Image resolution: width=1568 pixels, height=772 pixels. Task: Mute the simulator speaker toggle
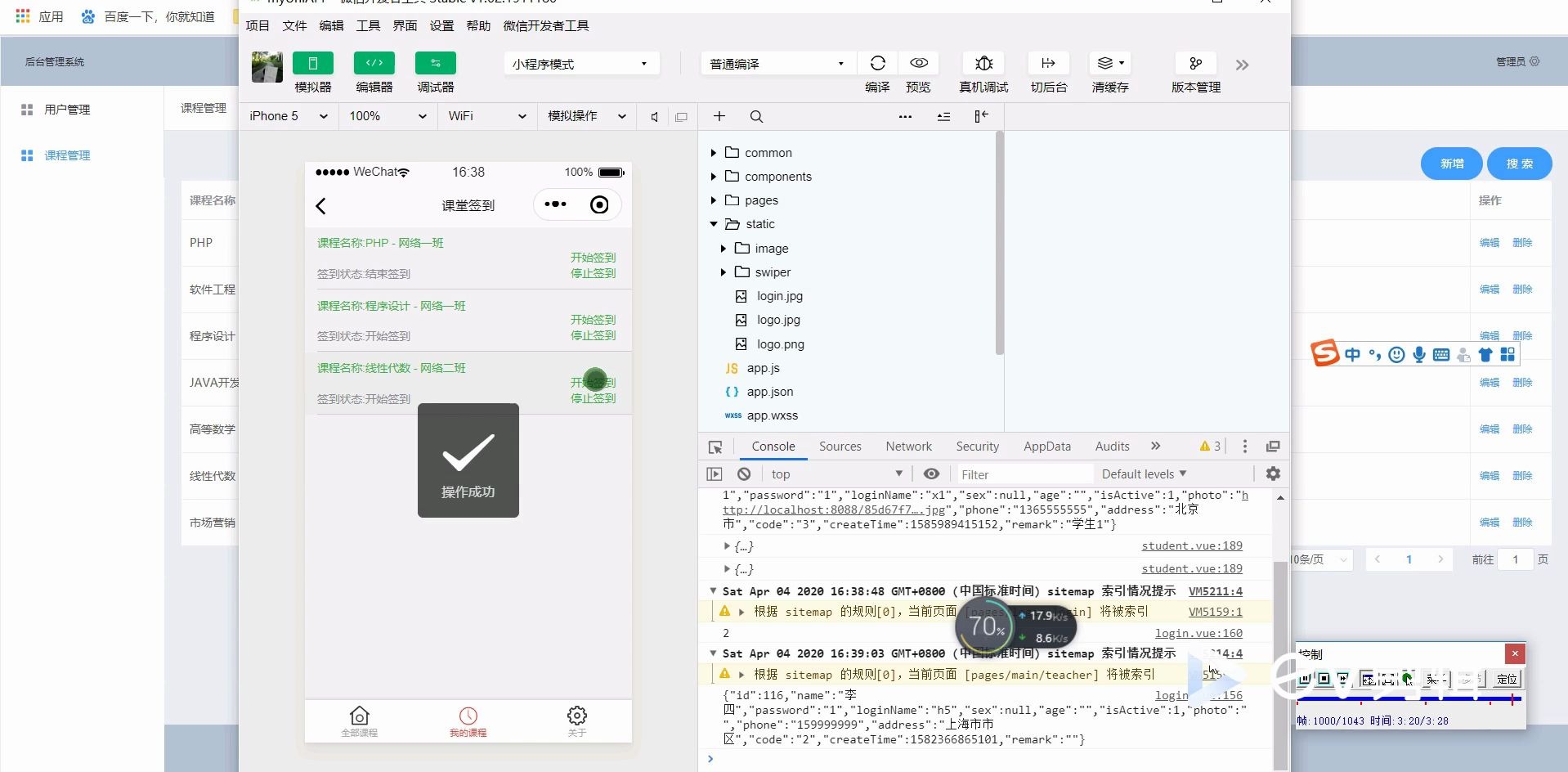[653, 116]
